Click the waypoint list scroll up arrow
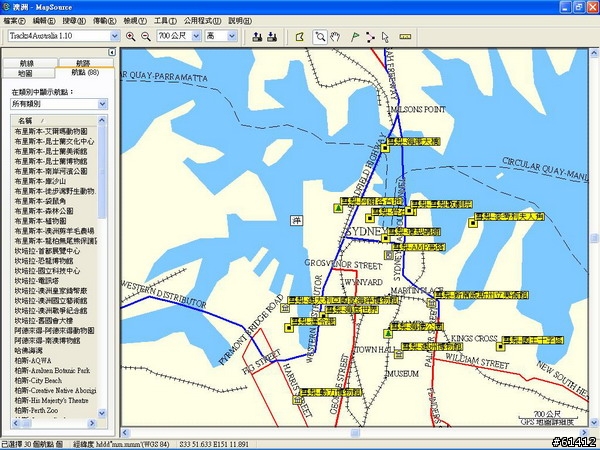This screenshot has height=450, width=600. coord(101,121)
